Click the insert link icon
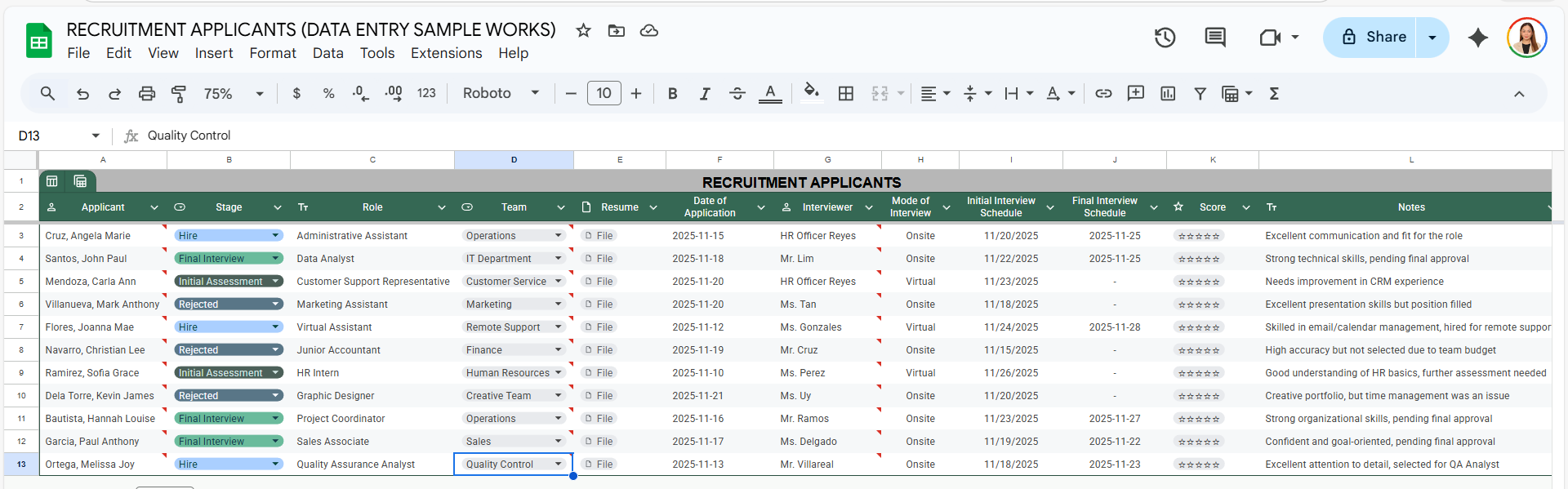Viewport: 1568px width, 489px height. (x=1103, y=94)
